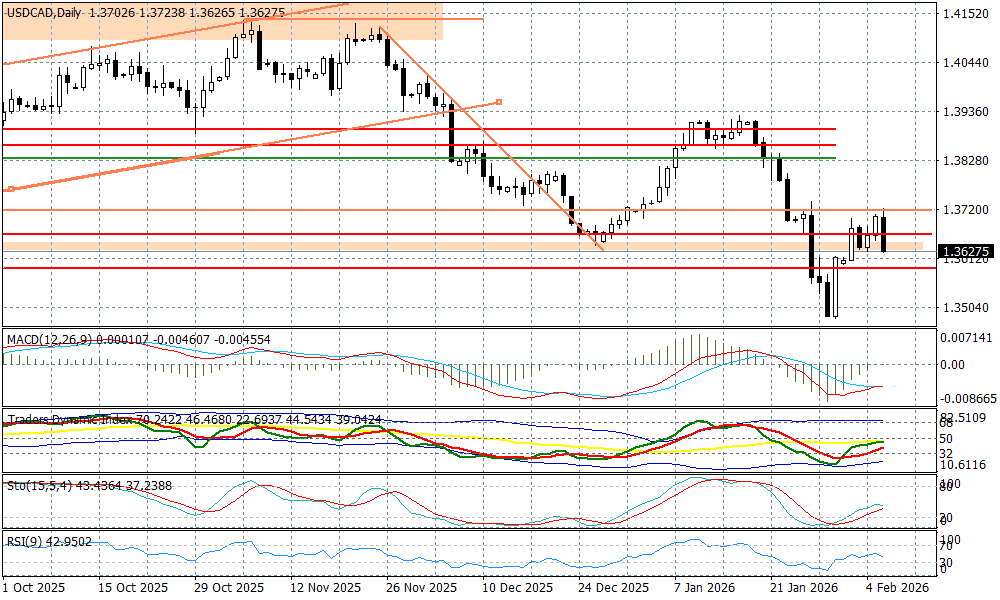The image size is (1000, 600).
Task: Select the lower channel line's left anchor handle
Action: [x=10, y=188]
